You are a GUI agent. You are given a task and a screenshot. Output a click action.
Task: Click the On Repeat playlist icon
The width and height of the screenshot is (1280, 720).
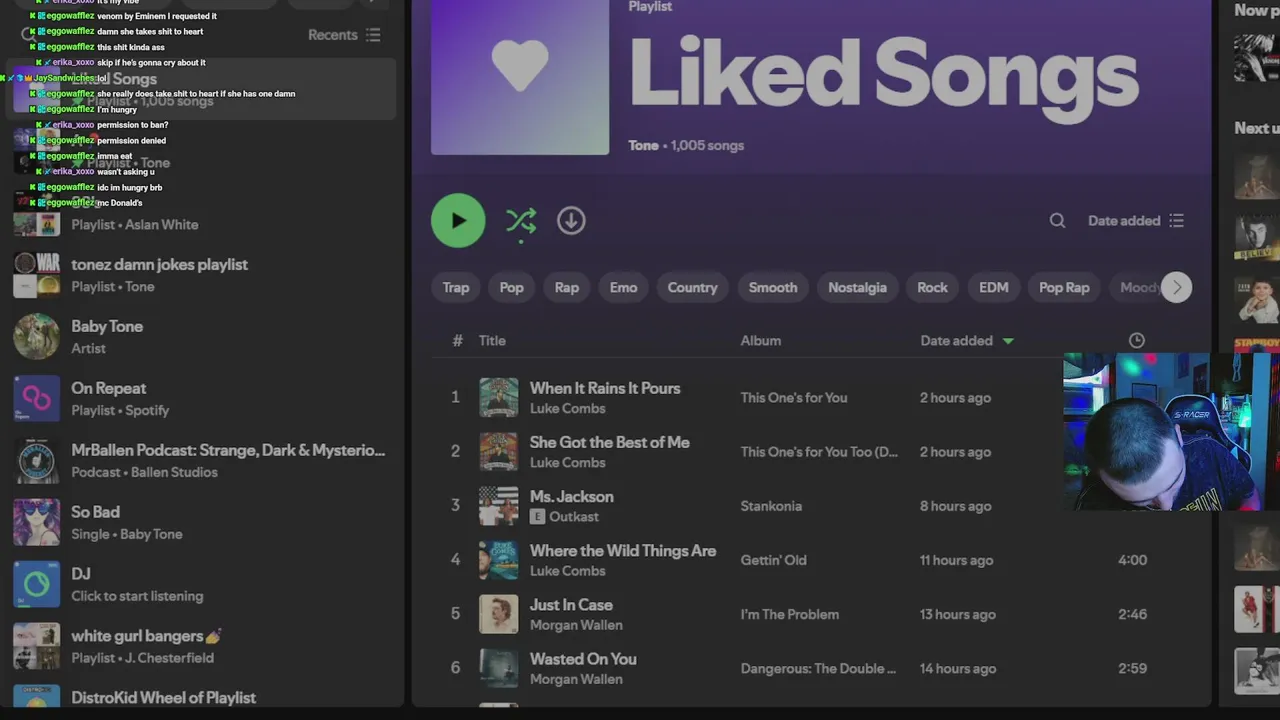coord(36,399)
